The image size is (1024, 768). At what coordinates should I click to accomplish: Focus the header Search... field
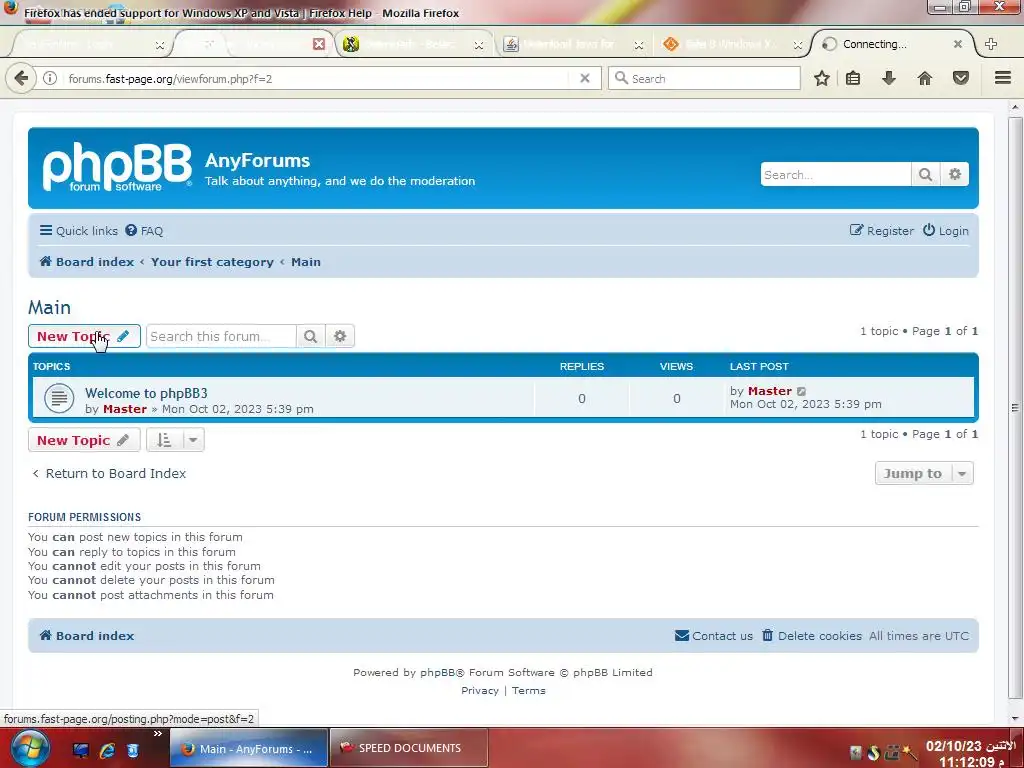[835, 174]
